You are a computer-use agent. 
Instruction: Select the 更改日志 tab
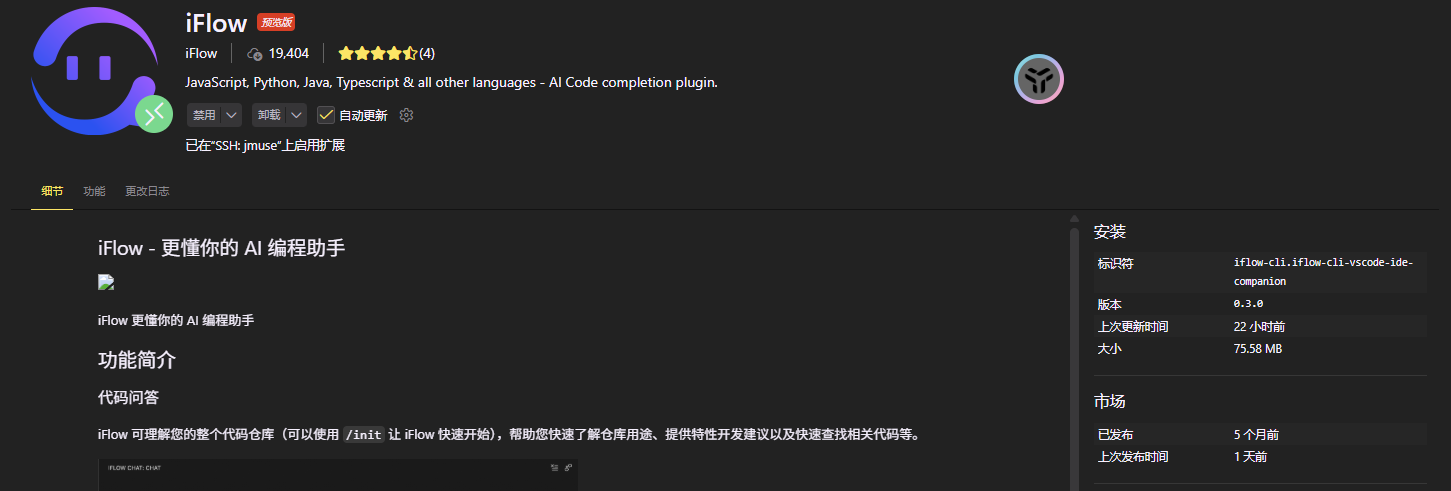(x=147, y=191)
